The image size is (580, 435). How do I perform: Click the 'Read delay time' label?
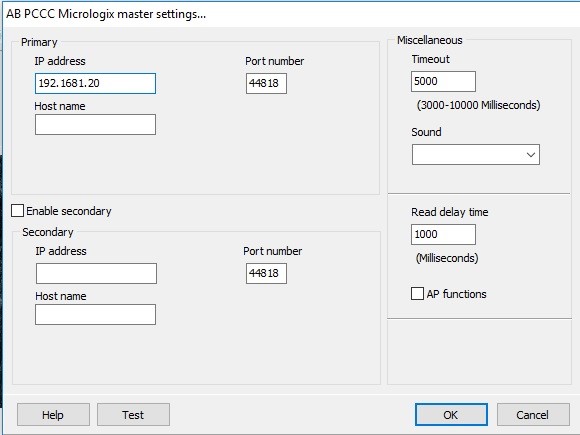pos(449,212)
